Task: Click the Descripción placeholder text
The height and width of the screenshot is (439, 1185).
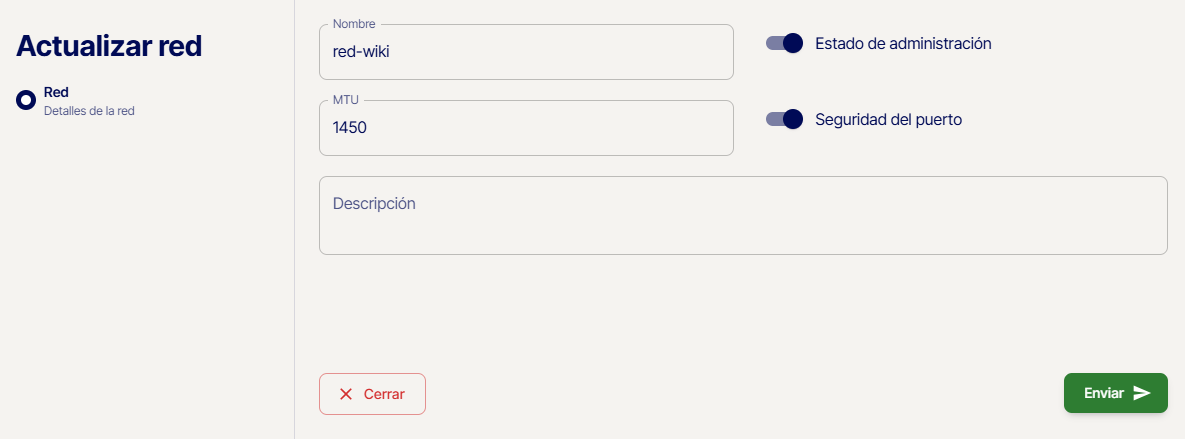Action: [374, 203]
